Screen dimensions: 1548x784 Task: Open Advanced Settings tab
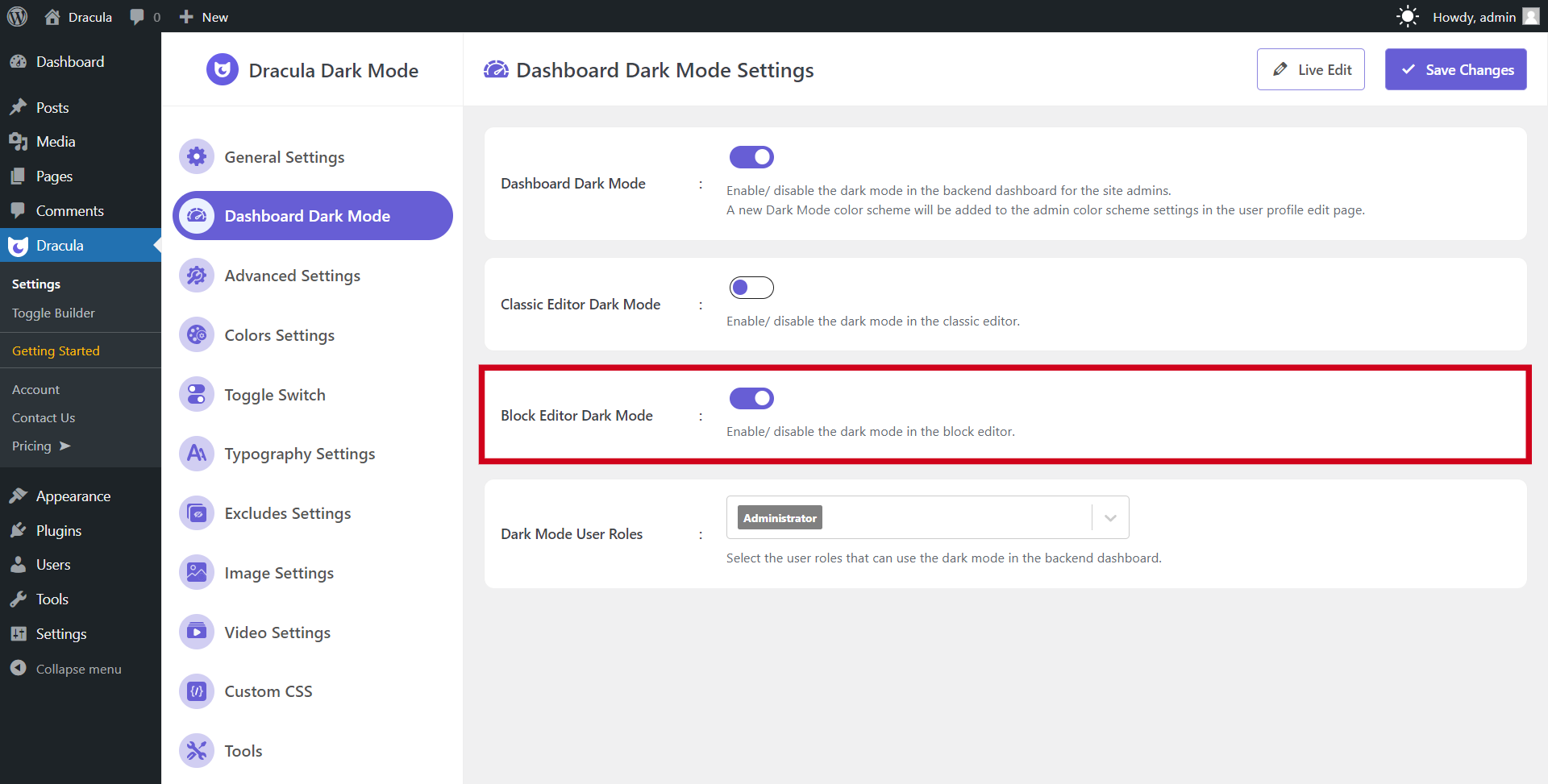(x=313, y=276)
